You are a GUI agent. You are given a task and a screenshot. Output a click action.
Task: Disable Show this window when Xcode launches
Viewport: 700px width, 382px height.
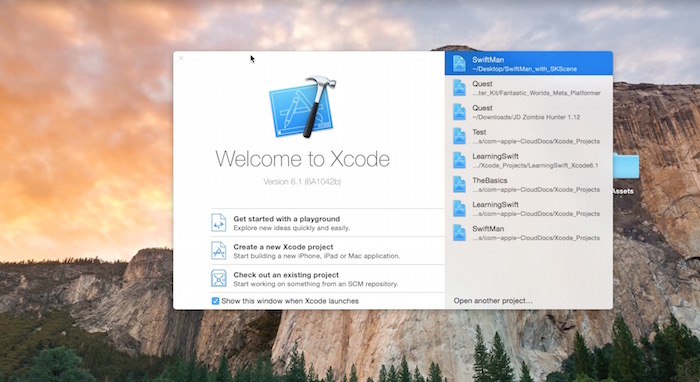click(215, 301)
